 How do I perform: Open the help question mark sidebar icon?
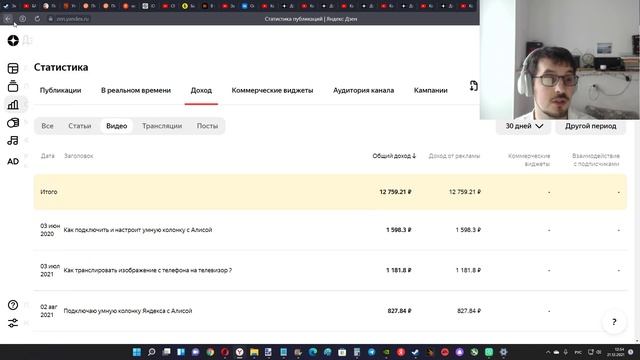[x=13, y=305]
